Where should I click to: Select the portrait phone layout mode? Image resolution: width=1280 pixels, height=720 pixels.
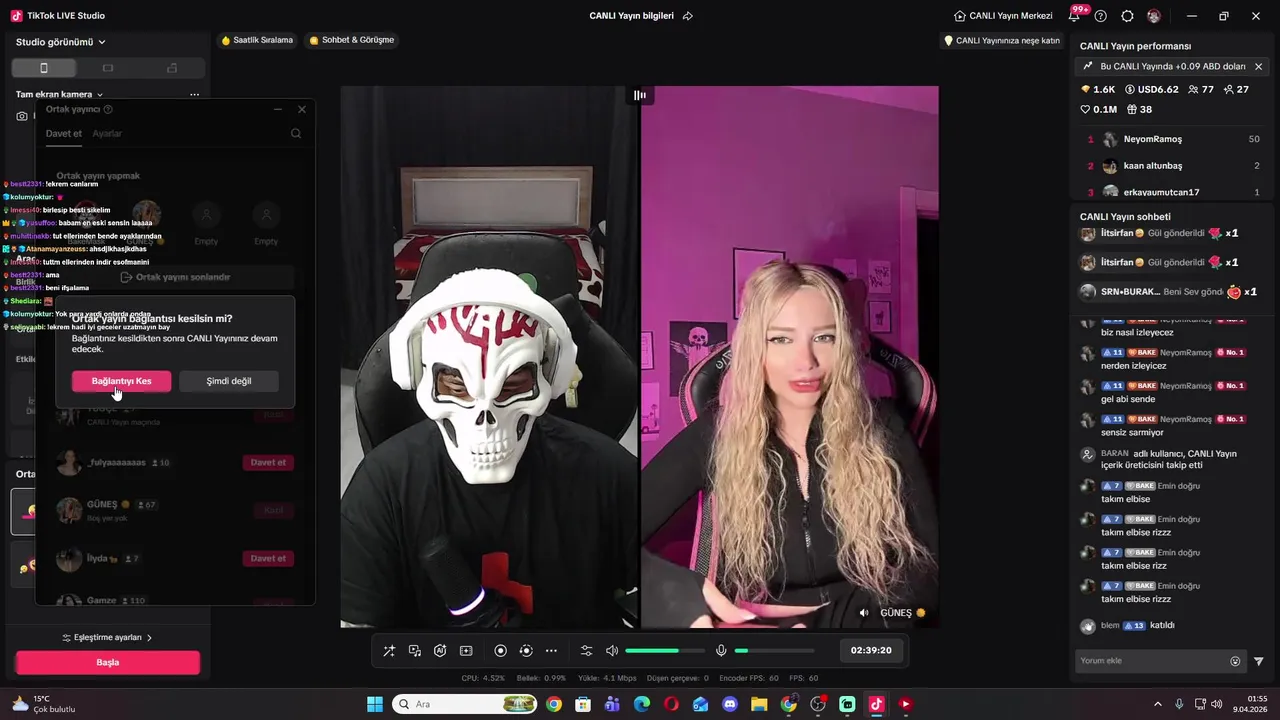pos(44,68)
